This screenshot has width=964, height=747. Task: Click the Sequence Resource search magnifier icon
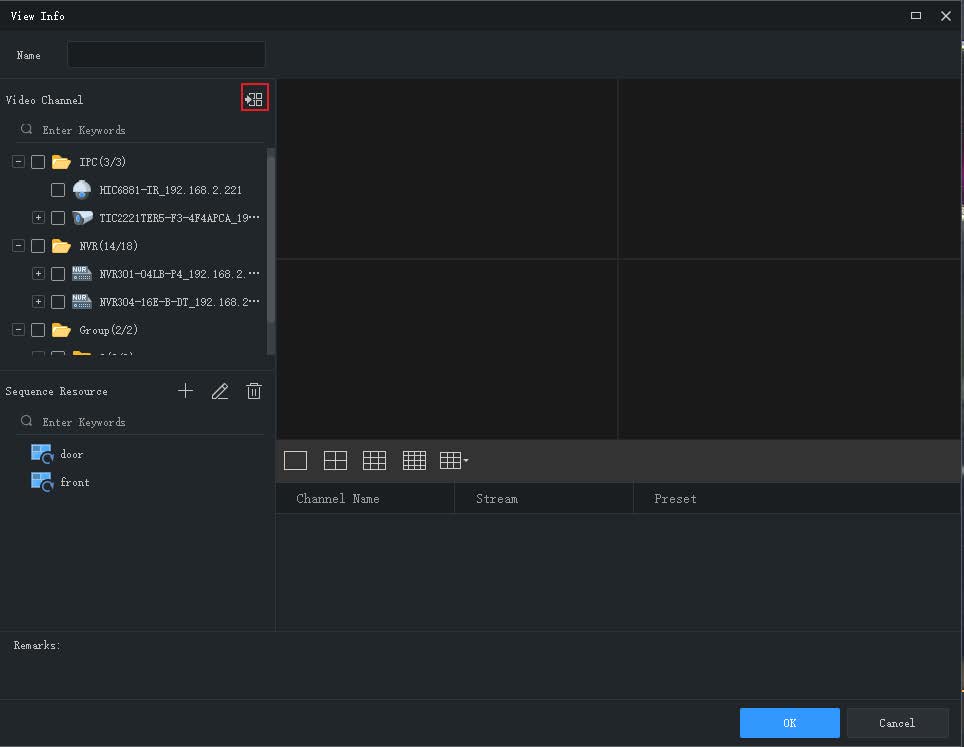26,421
